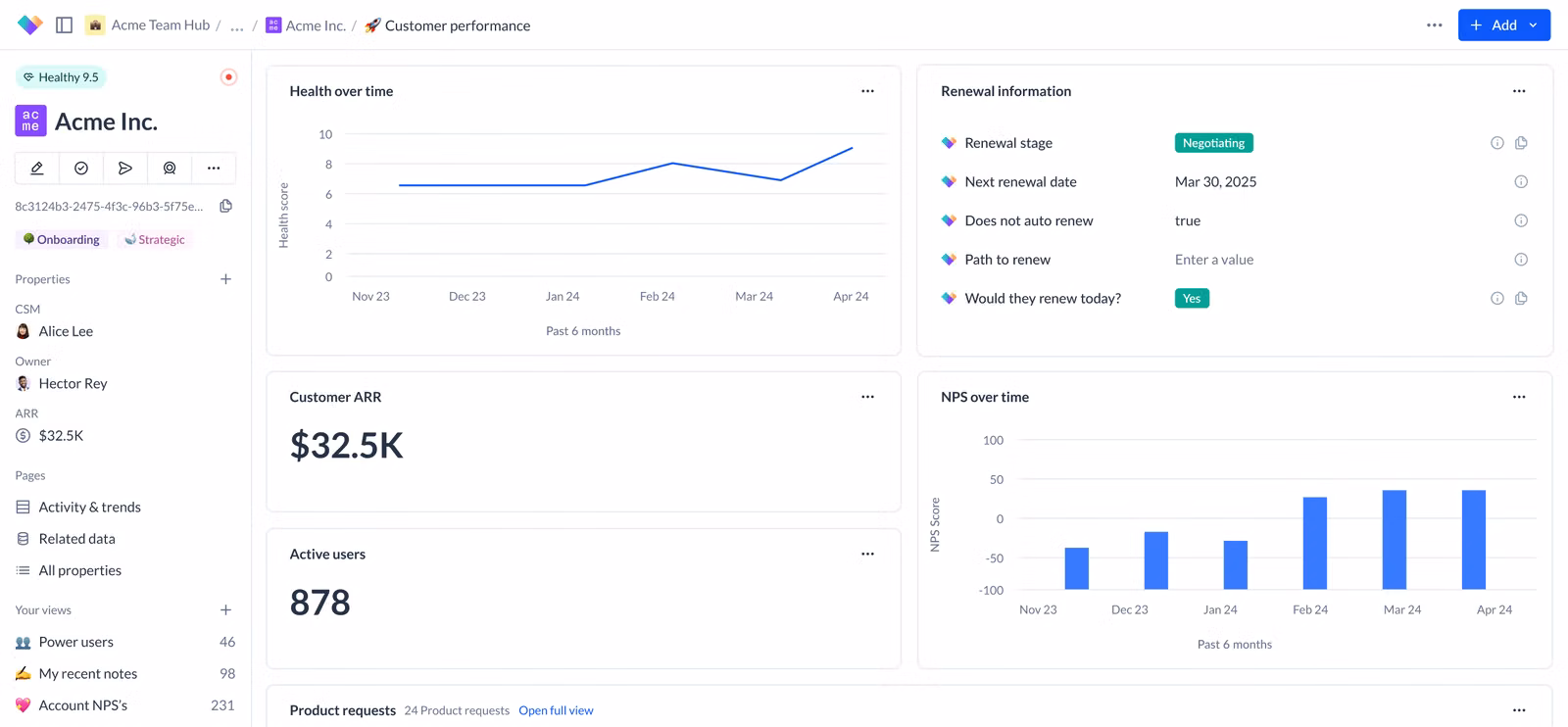The width and height of the screenshot is (1568, 727).
Task: Copy the account ID with the copy icon
Action: click(225, 206)
